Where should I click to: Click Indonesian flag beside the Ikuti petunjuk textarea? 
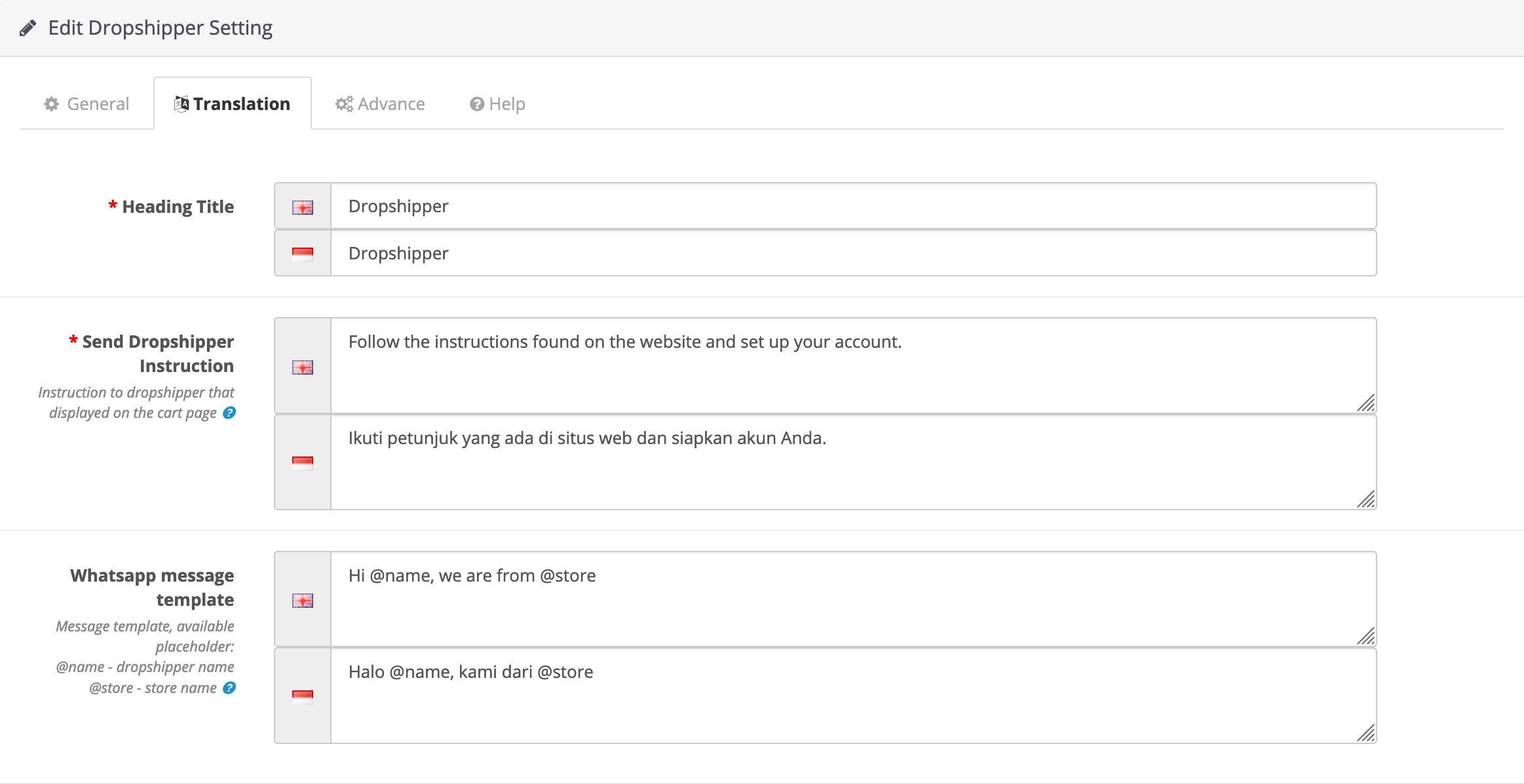point(302,463)
